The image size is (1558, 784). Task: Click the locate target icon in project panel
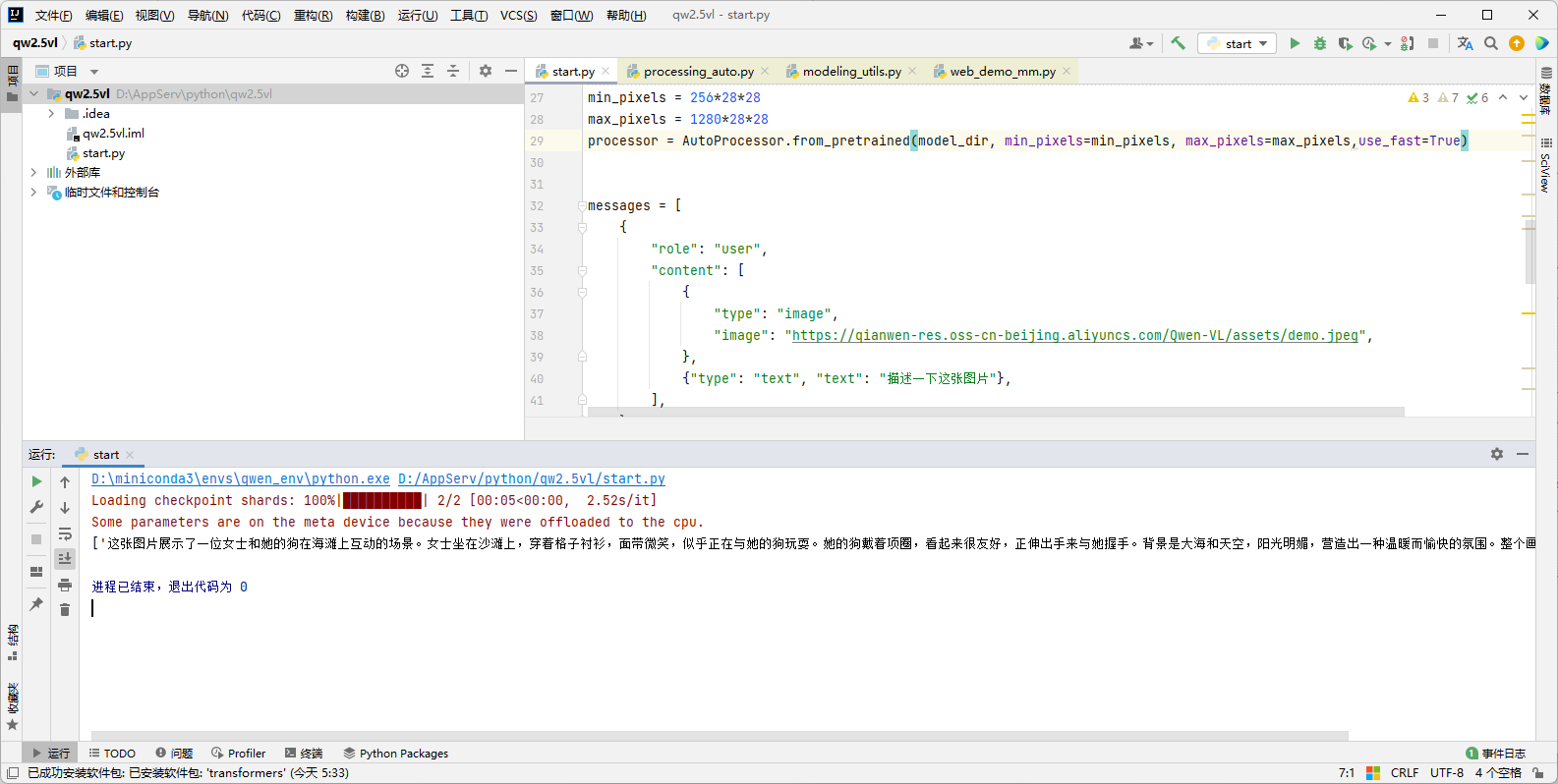coord(402,71)
